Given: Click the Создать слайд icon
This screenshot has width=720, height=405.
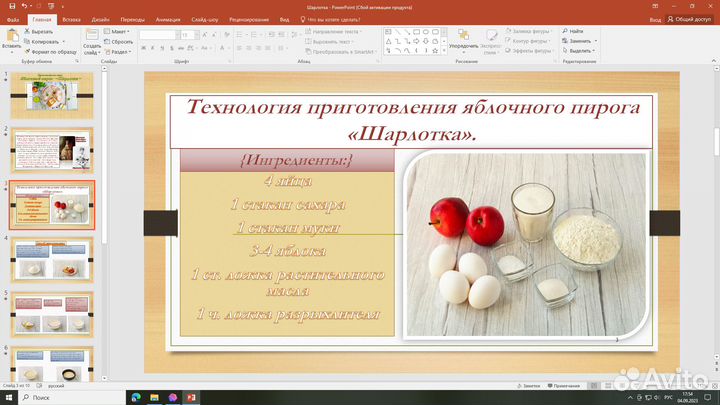Looking at the screenshot, I should (x=92, y=35).
